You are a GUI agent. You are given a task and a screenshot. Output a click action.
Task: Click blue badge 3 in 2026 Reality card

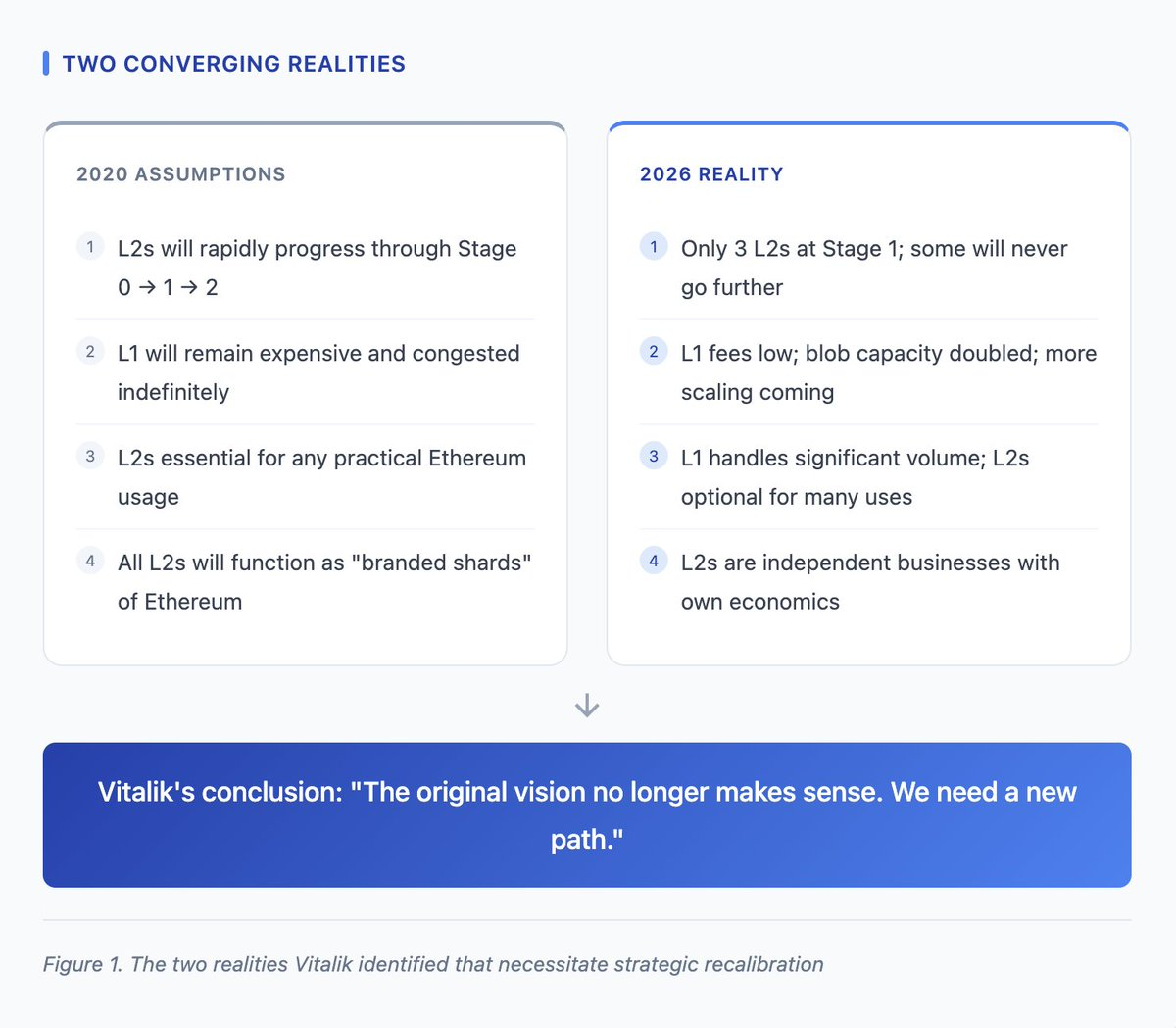tap(654, 456)
